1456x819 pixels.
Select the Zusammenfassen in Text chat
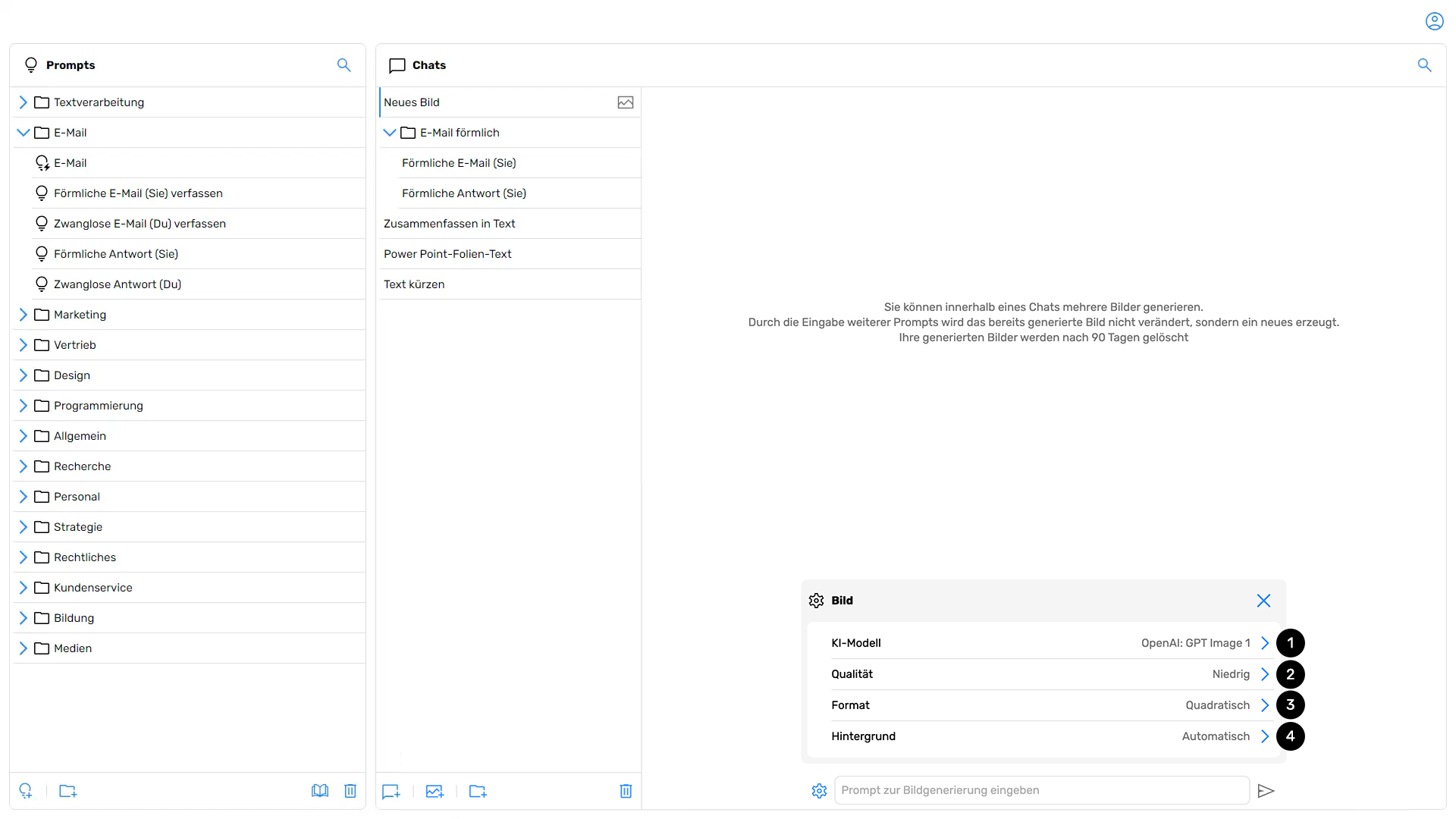pyautogui.click(x=449, y=223)
